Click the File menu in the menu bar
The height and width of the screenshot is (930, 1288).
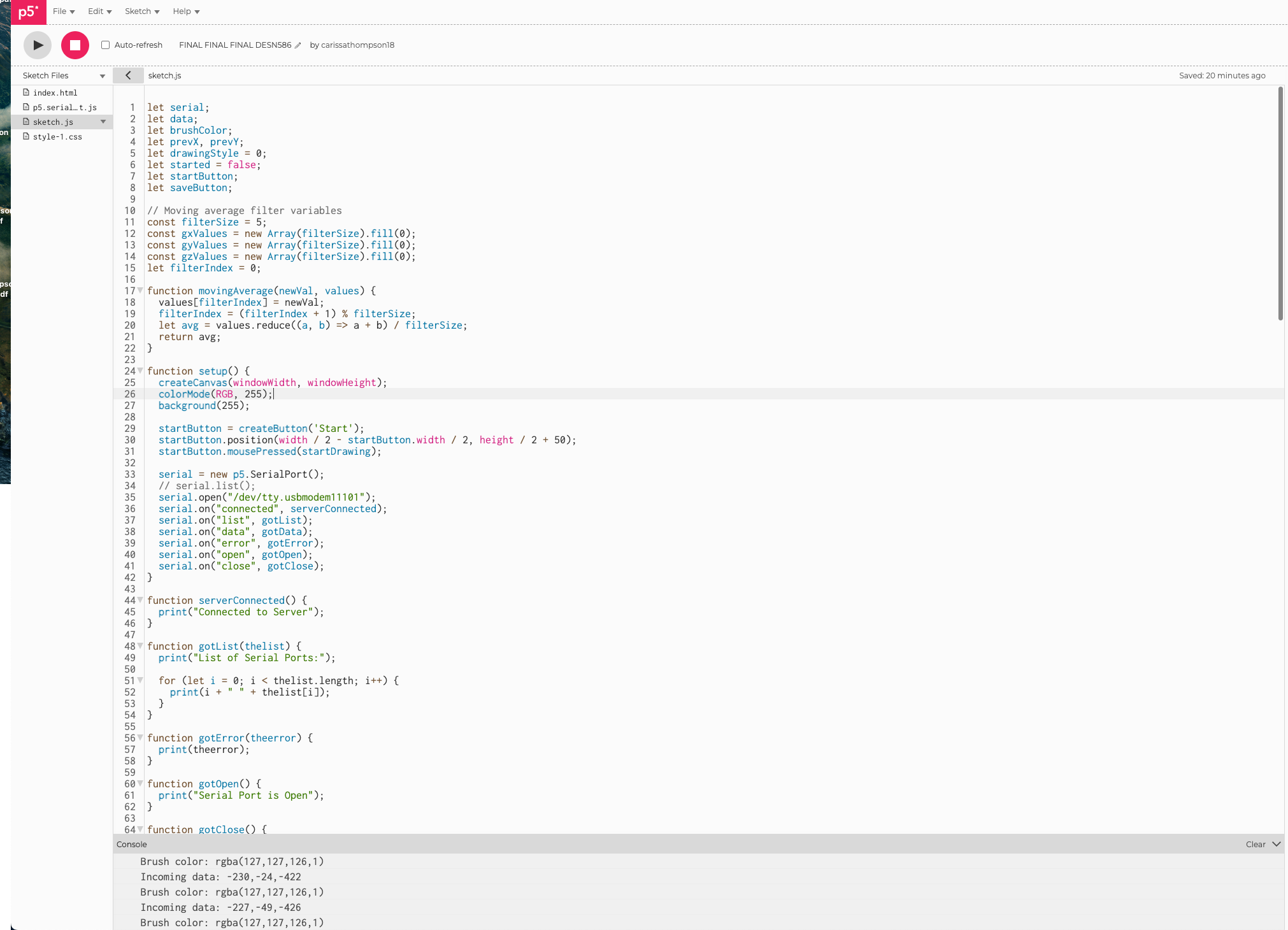(x=64, y=11)
